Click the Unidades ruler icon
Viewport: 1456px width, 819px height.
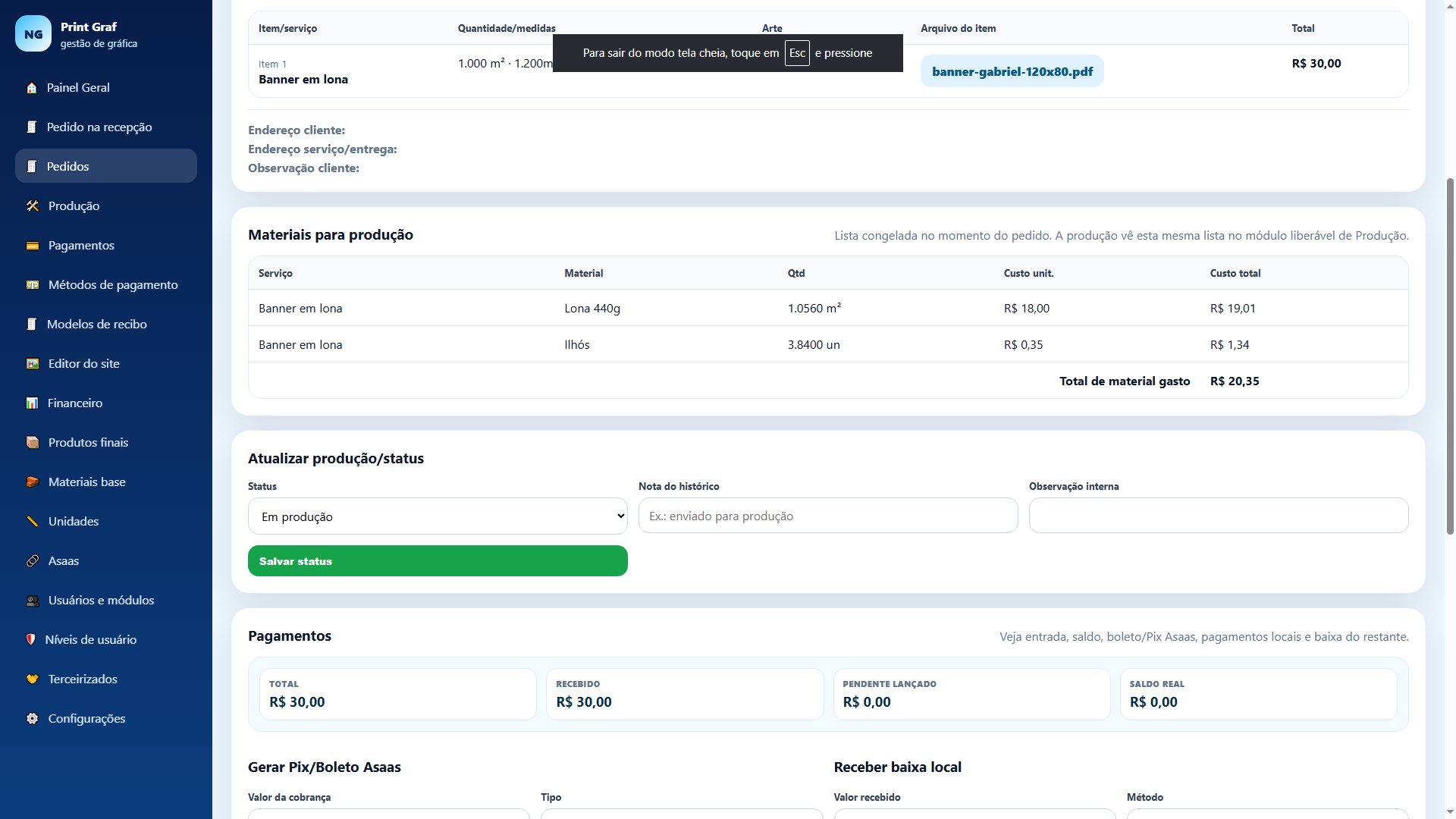33,522
